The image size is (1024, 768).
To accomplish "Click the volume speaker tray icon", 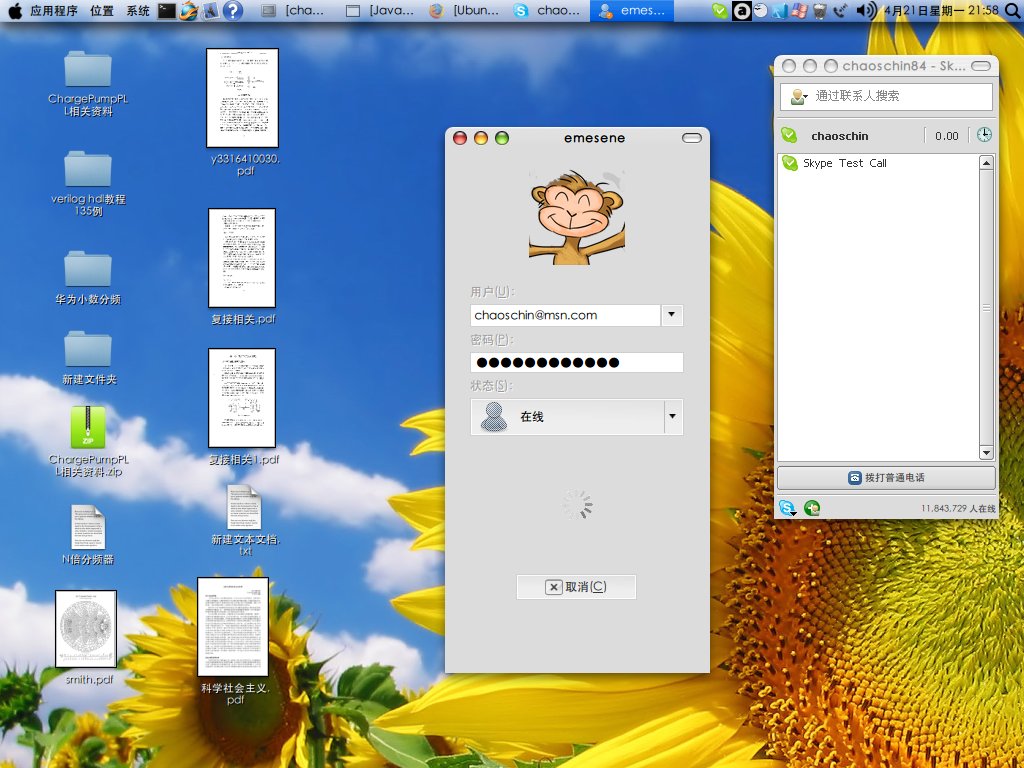I will [x=865, y=10].
